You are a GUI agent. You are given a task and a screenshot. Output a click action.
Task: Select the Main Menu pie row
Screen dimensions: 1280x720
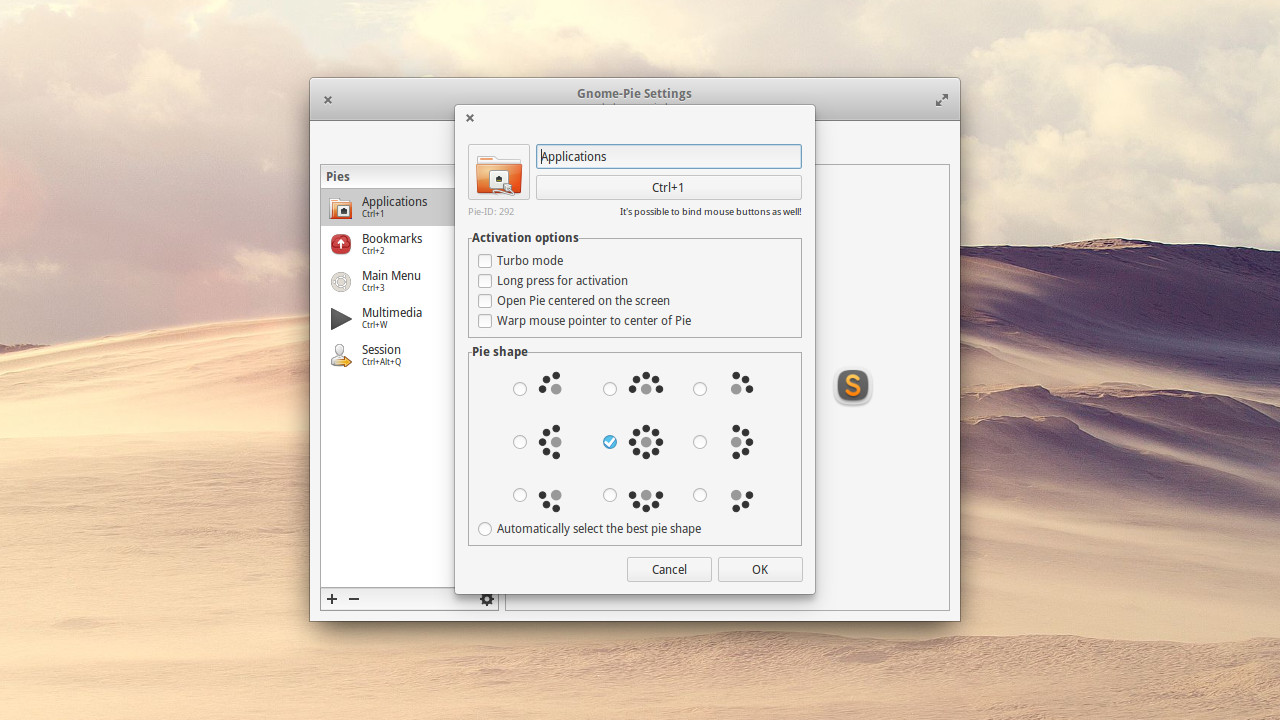[x=388, y=281]
